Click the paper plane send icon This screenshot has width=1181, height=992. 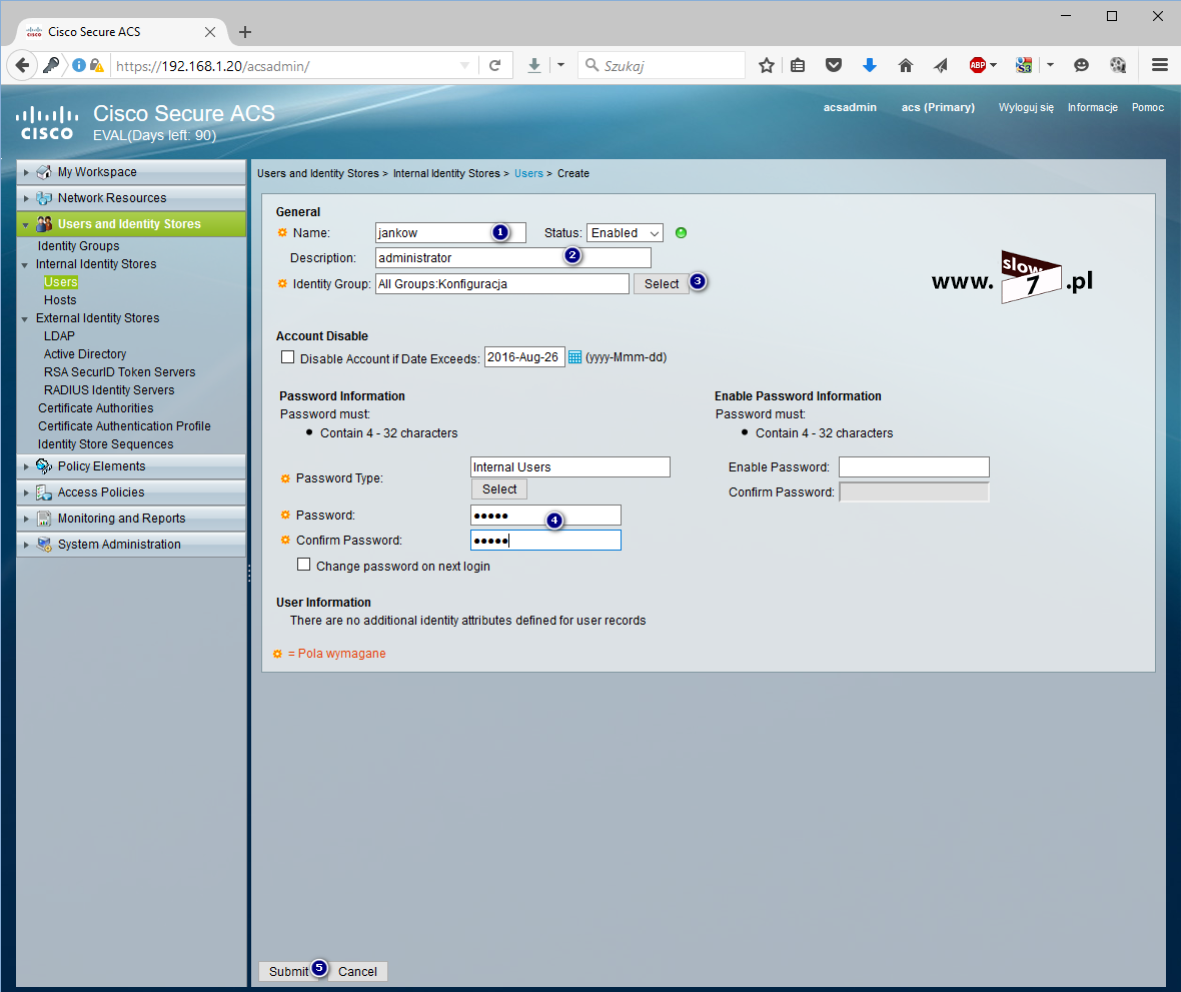[941, 66]
